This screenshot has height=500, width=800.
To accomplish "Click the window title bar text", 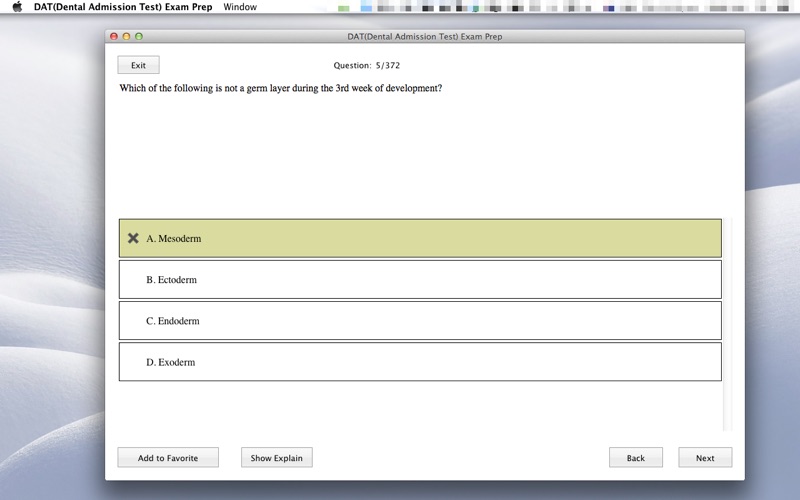I will (x=424, y=37).
